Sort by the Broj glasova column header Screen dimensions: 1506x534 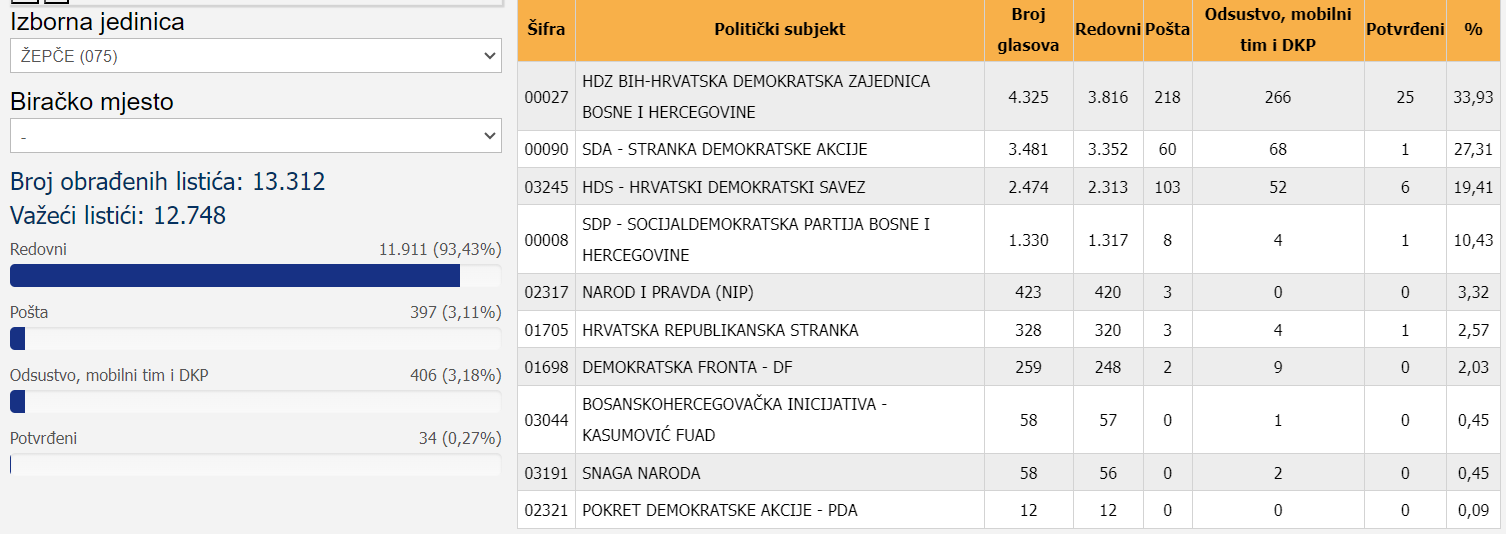1027,30
